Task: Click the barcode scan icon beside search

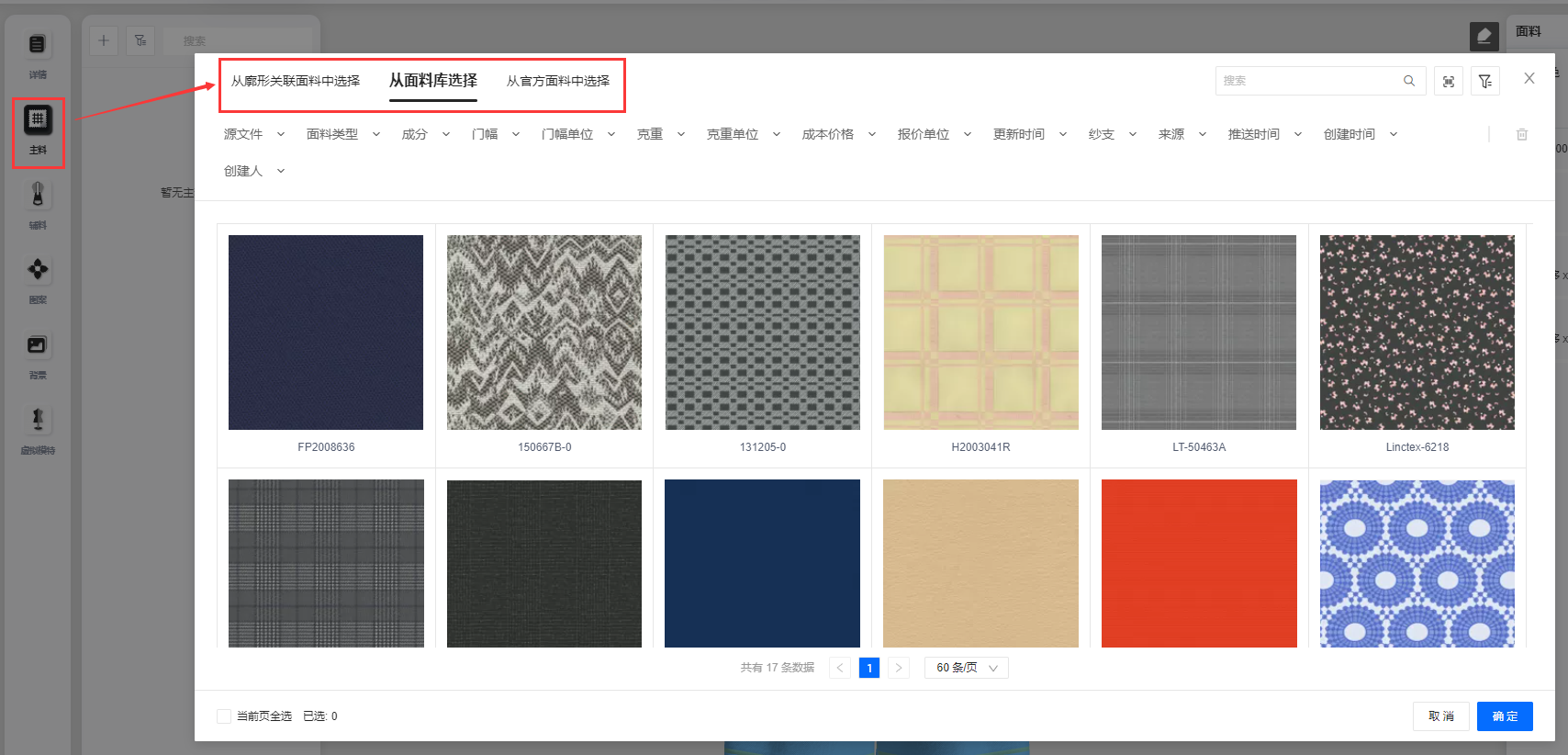Action: tap(1448, 82)
